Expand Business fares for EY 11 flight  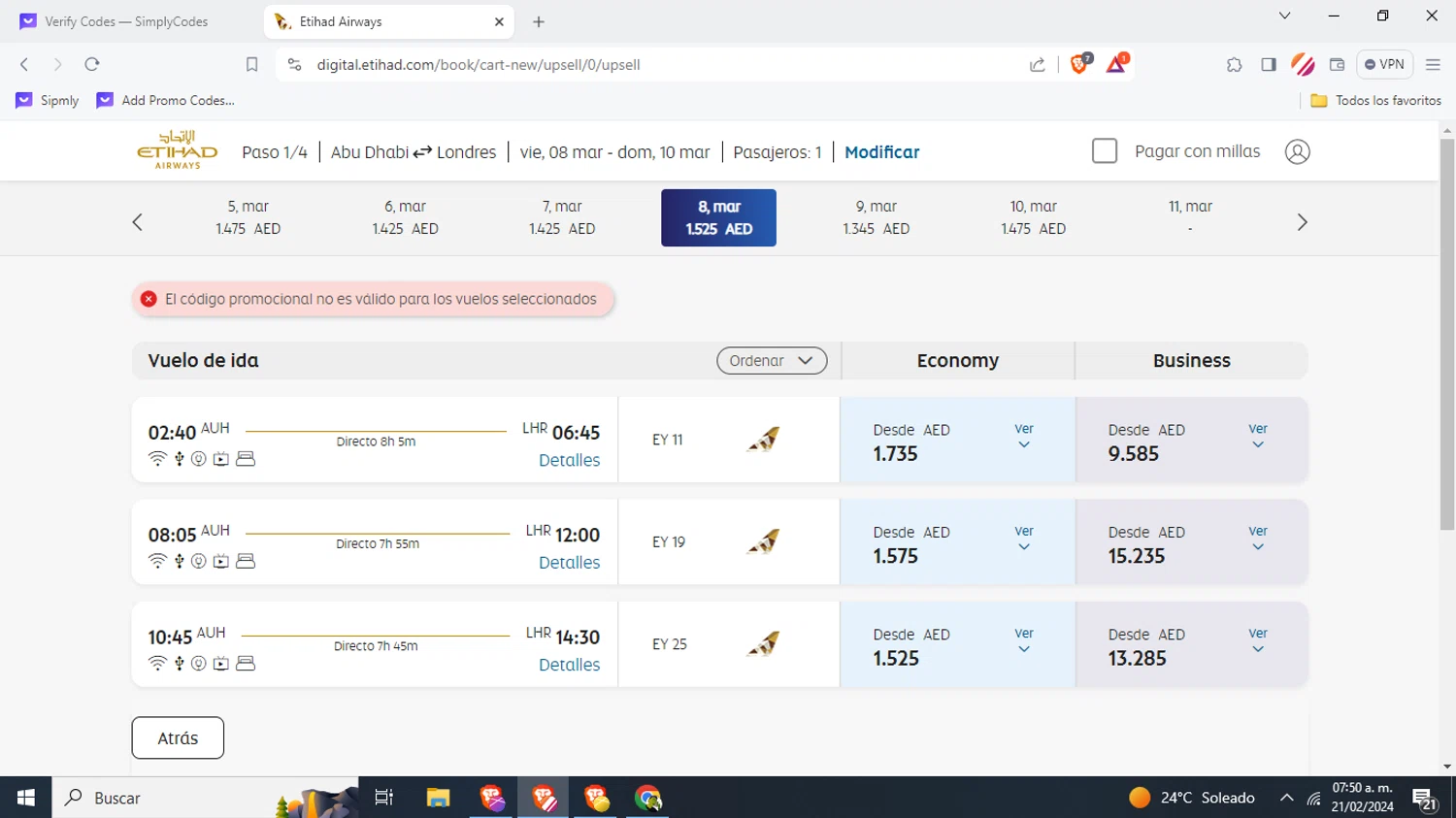pyautogui.click(x=1258, y=436)
